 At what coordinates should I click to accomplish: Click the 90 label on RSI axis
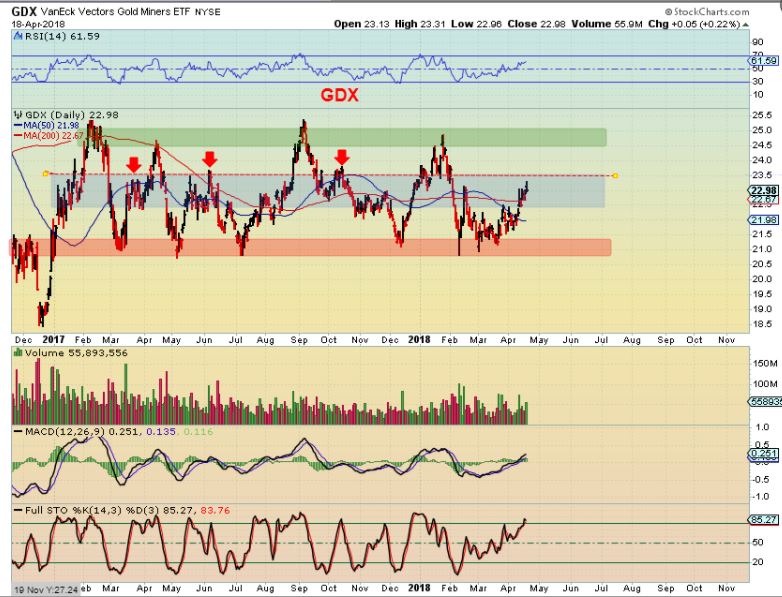pos(758,42)
